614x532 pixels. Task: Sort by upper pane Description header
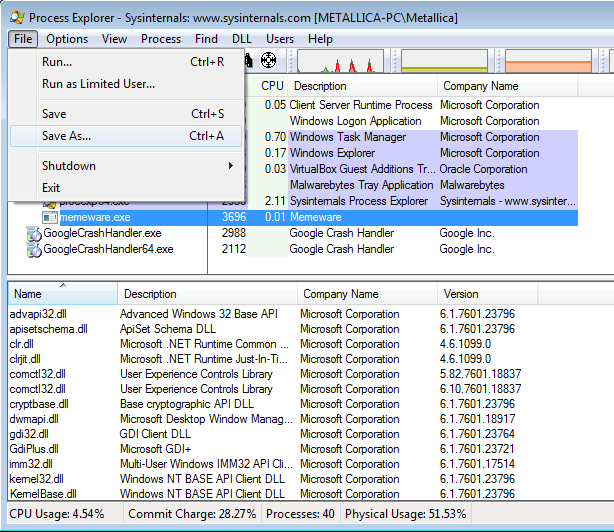(x=363, y=86)
